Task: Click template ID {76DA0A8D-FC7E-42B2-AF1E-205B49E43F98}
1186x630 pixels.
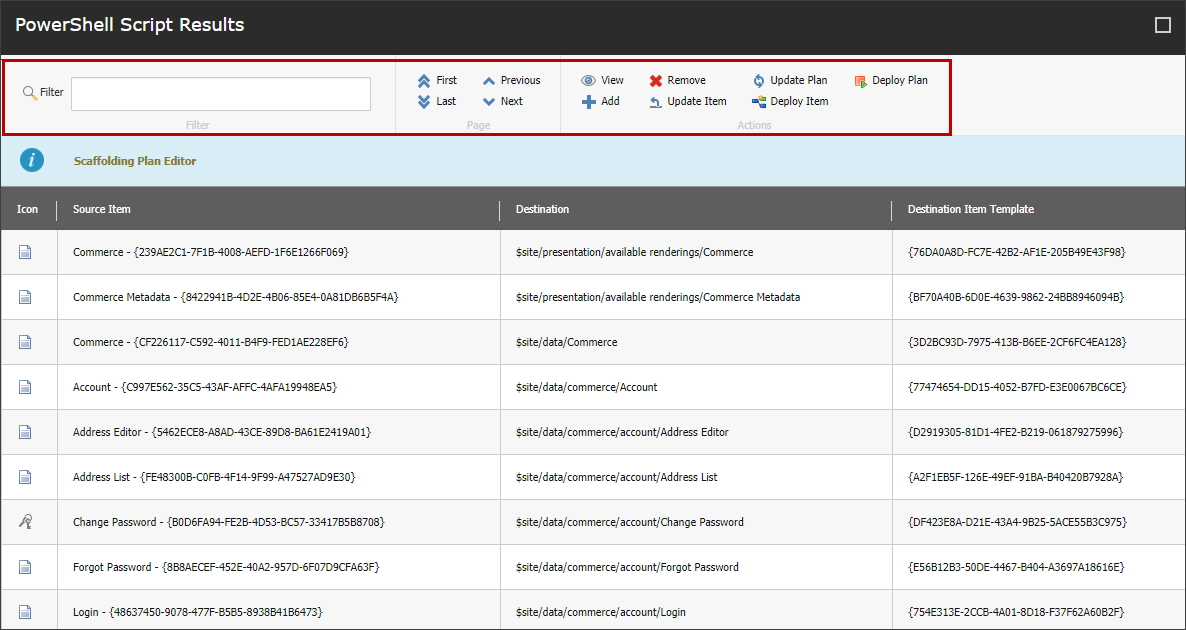Action: click(x=1017, y=252)
